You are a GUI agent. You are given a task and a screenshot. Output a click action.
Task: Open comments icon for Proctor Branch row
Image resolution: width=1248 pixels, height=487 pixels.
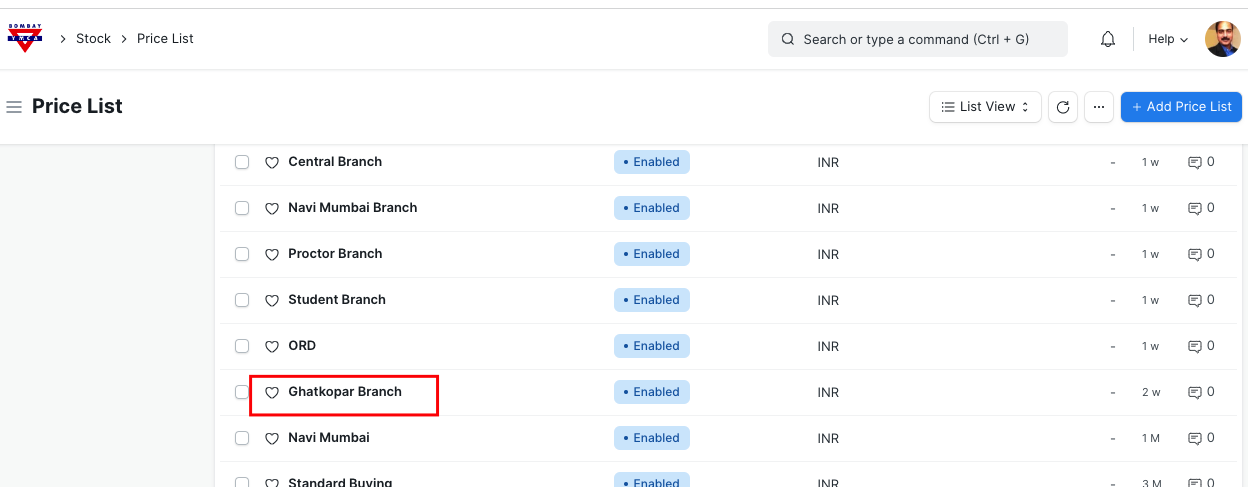pyautogui.click(x=1194, y=254)
